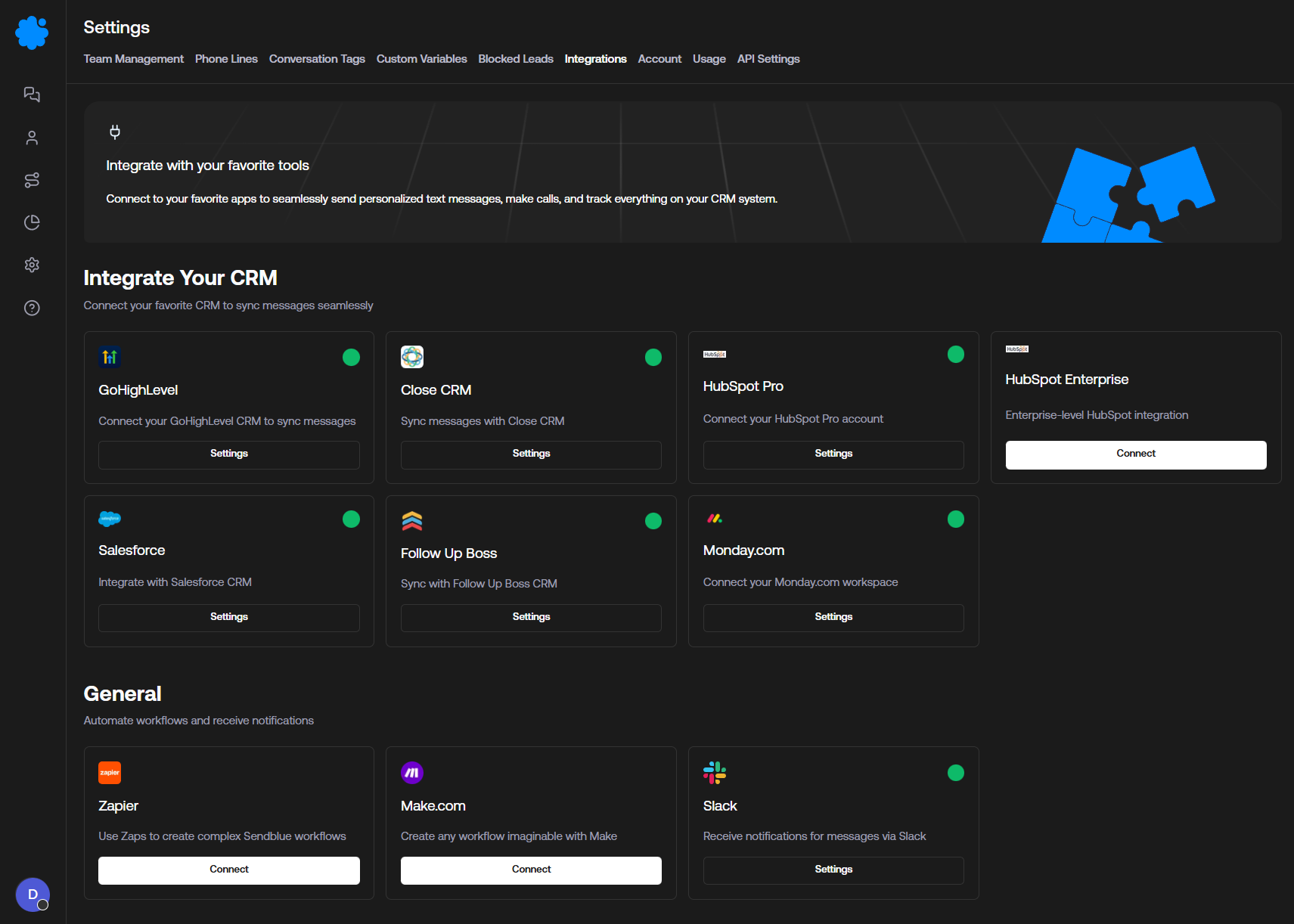Screen dimensions: 1294x924
Task: Switch to Team Management tab
Action: tap(134, 59)
